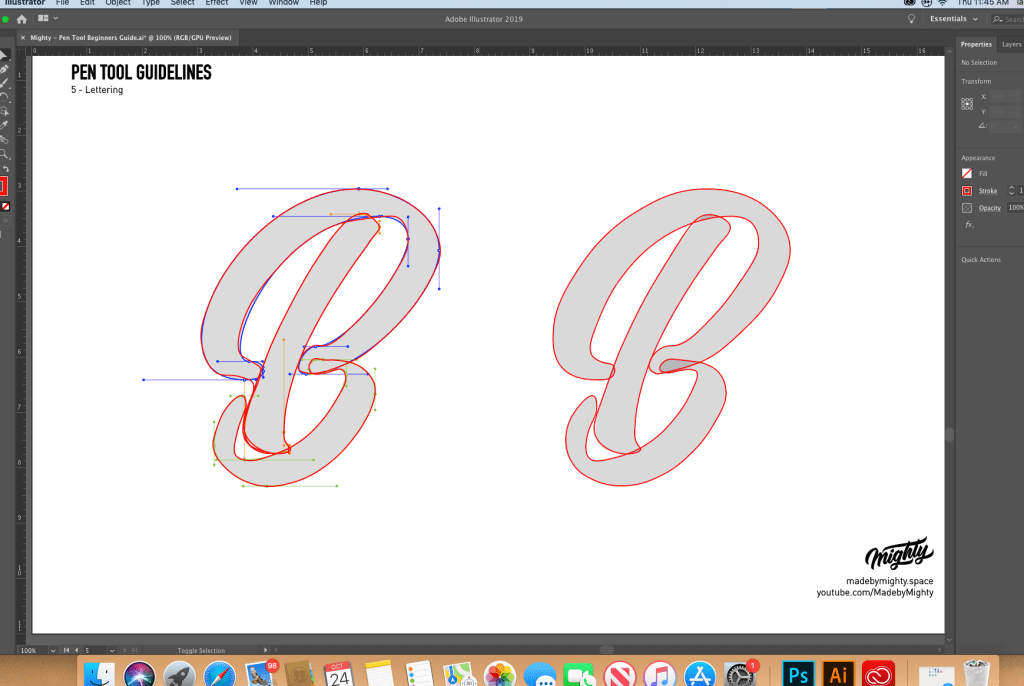Select the Eyedropper tool
The height and width of the screenshot is (686, 1024).
tap(4, 125)
